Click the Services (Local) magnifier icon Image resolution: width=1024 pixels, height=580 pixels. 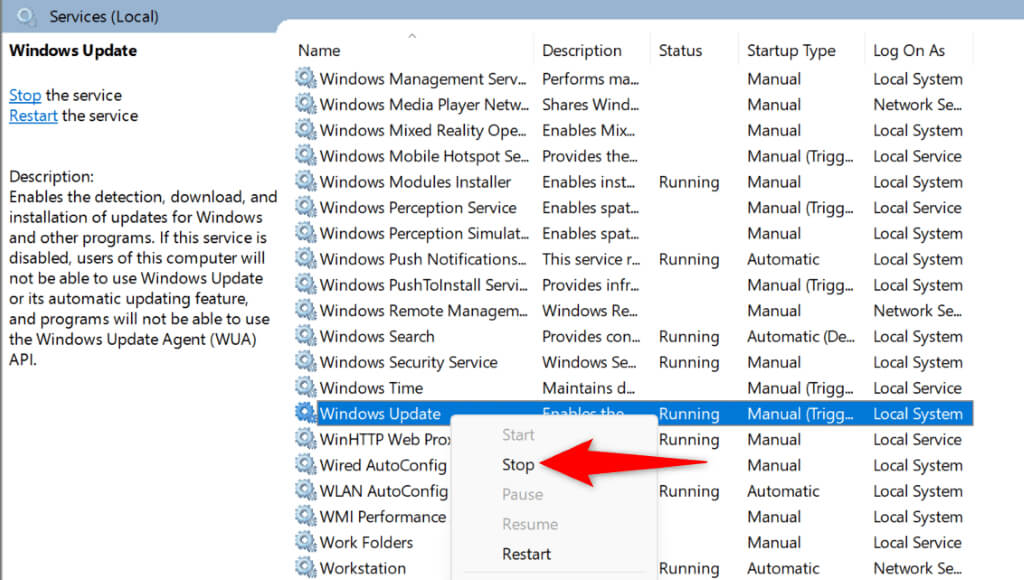point(27,16)
